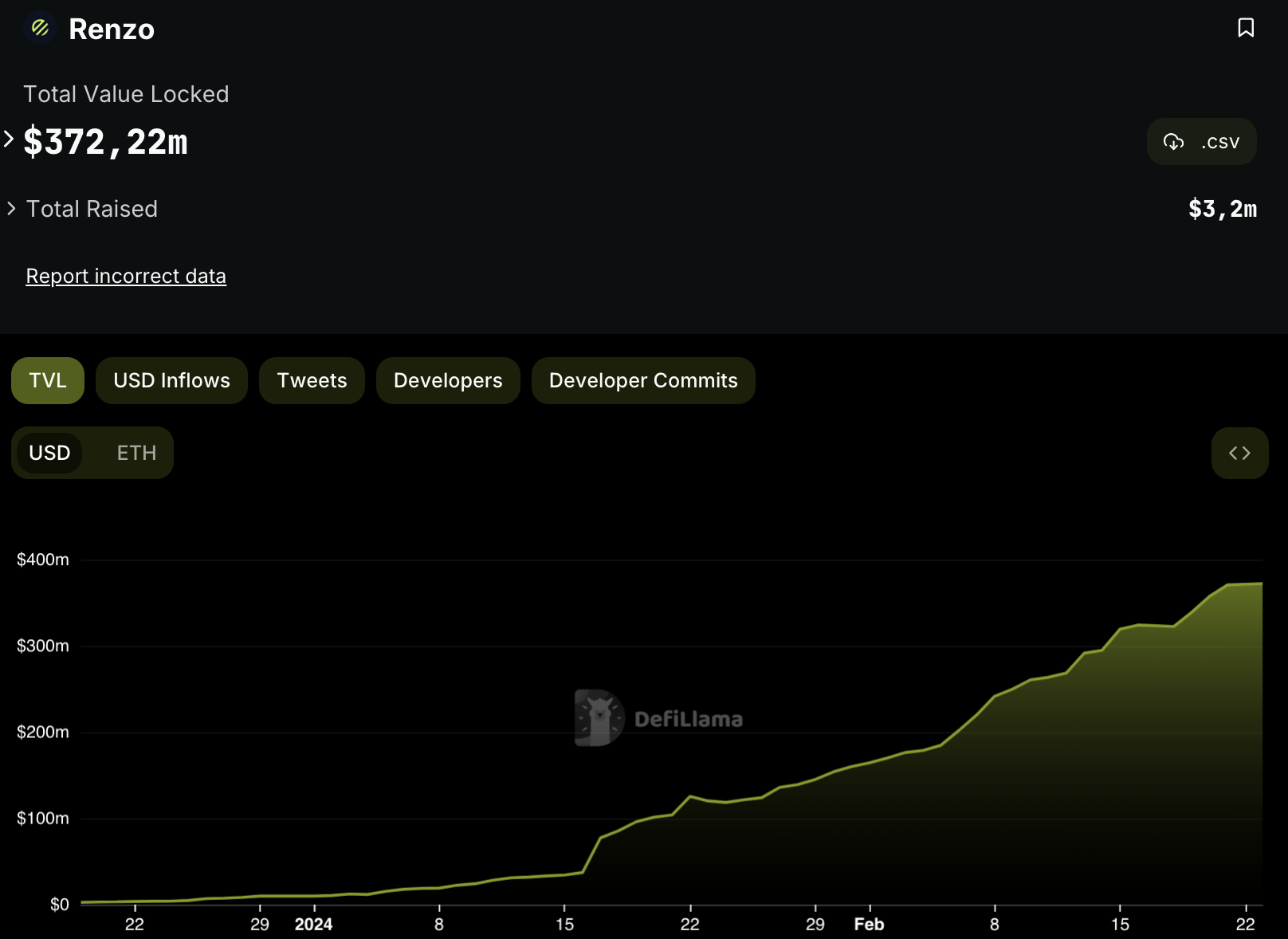
Task: Click the $372,22m TVL value
Action: click(105, 142)
